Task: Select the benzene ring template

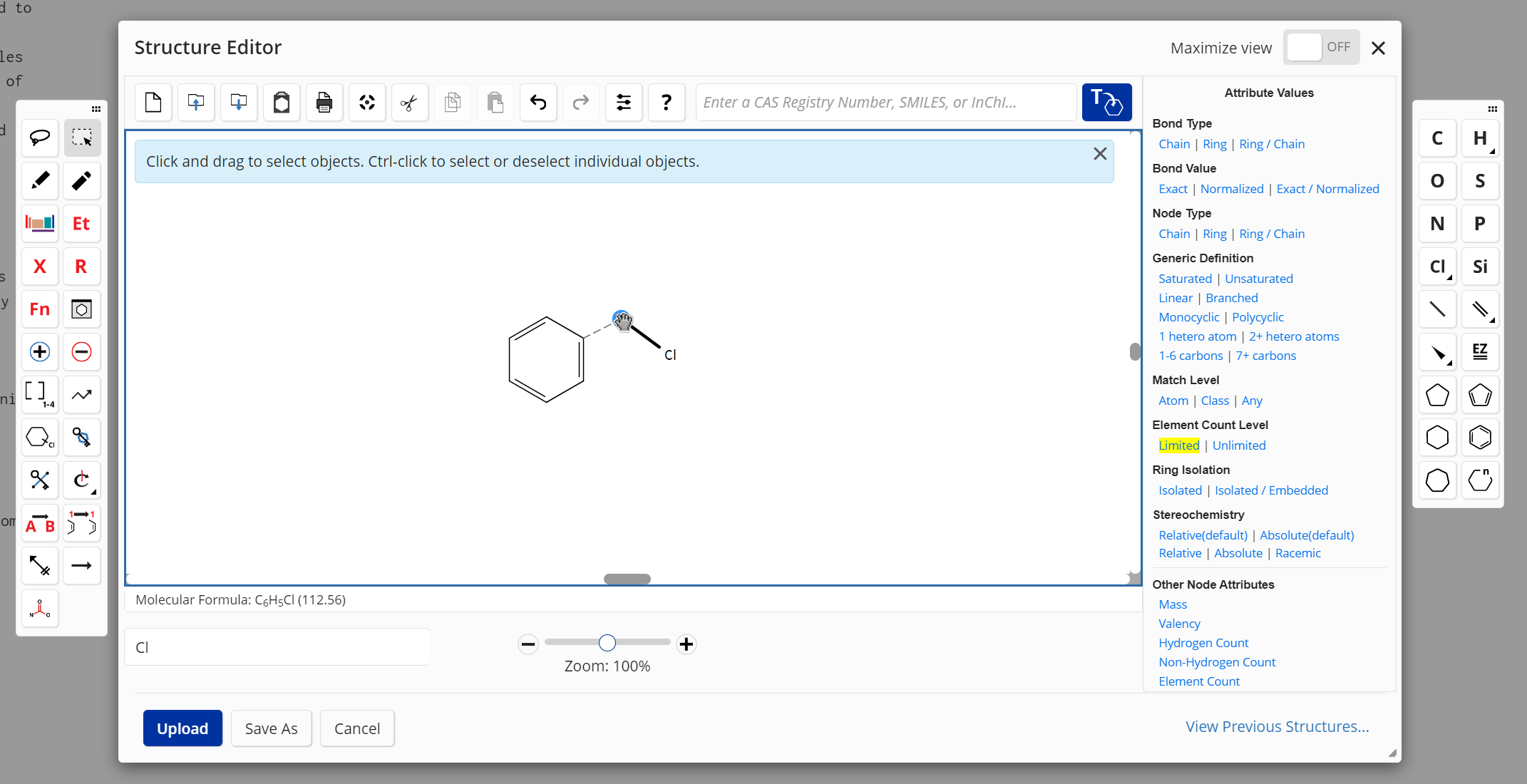Action: [1480, 438]
